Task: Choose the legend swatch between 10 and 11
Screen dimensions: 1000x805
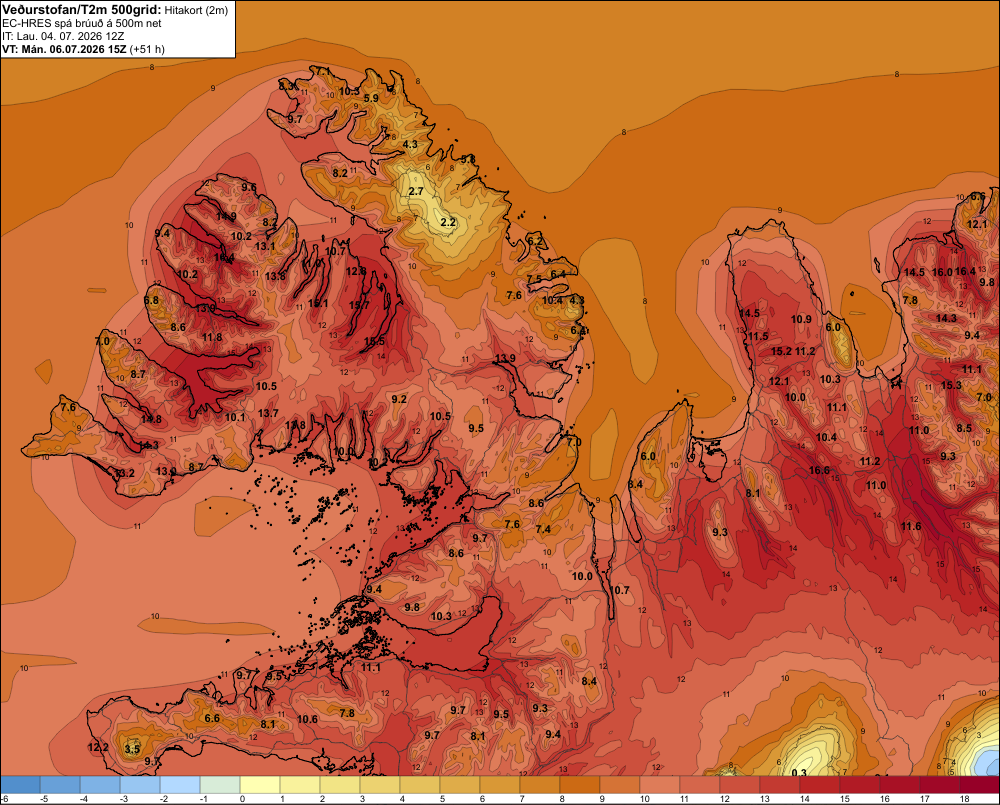Action: click(x=659, y=785)
